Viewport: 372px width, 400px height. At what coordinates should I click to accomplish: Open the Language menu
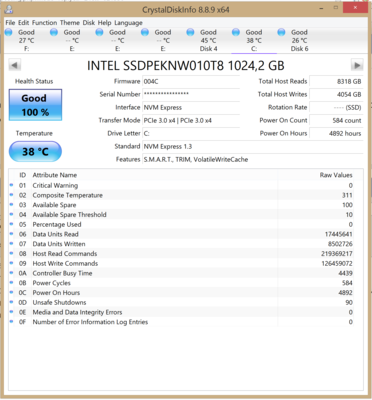pyautogui.click(x=128, y=23)
